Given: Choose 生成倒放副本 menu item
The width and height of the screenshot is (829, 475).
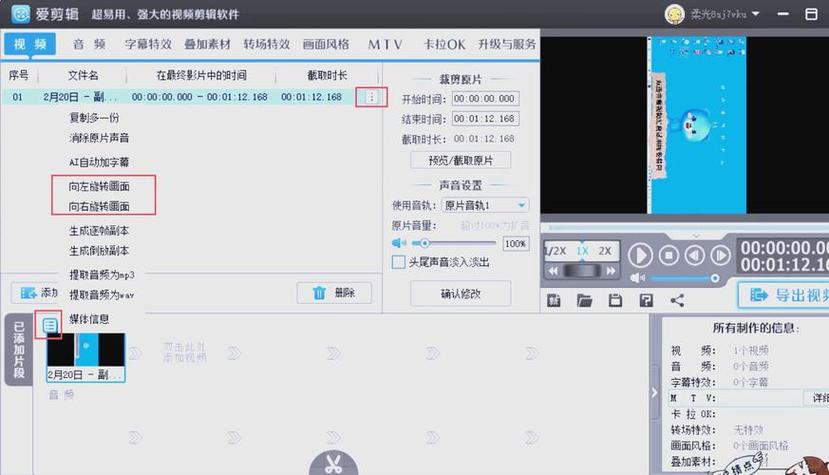Looking at the screenshot, I should [x=99, y=251].
